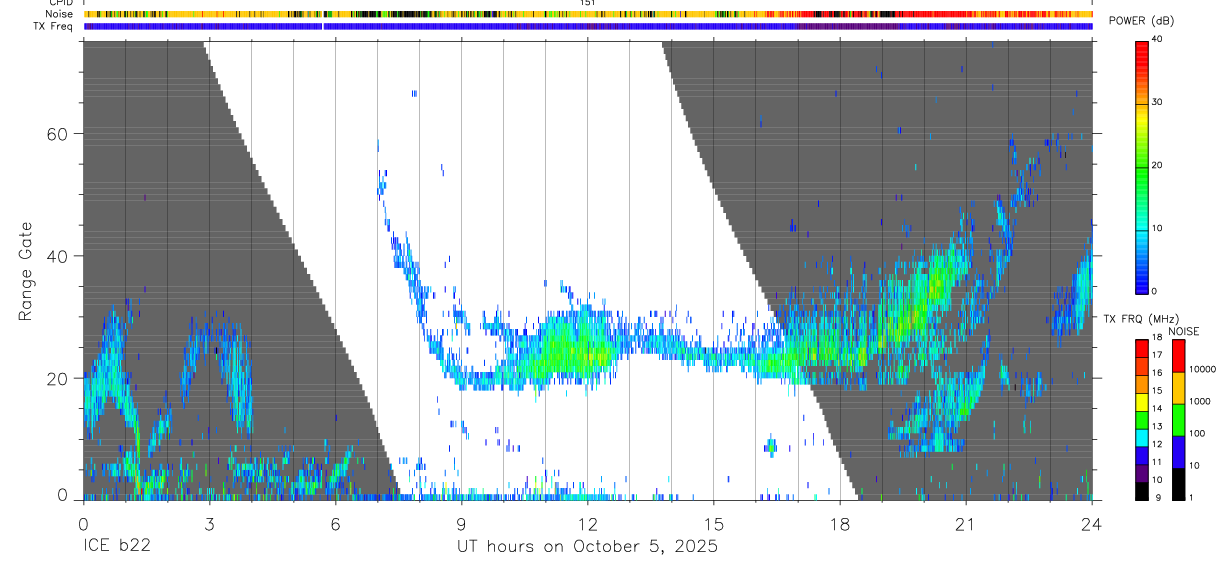
Task: Click the yellow 14–15 MHz TX FRQ swatch
Action: click(1141, 401)
